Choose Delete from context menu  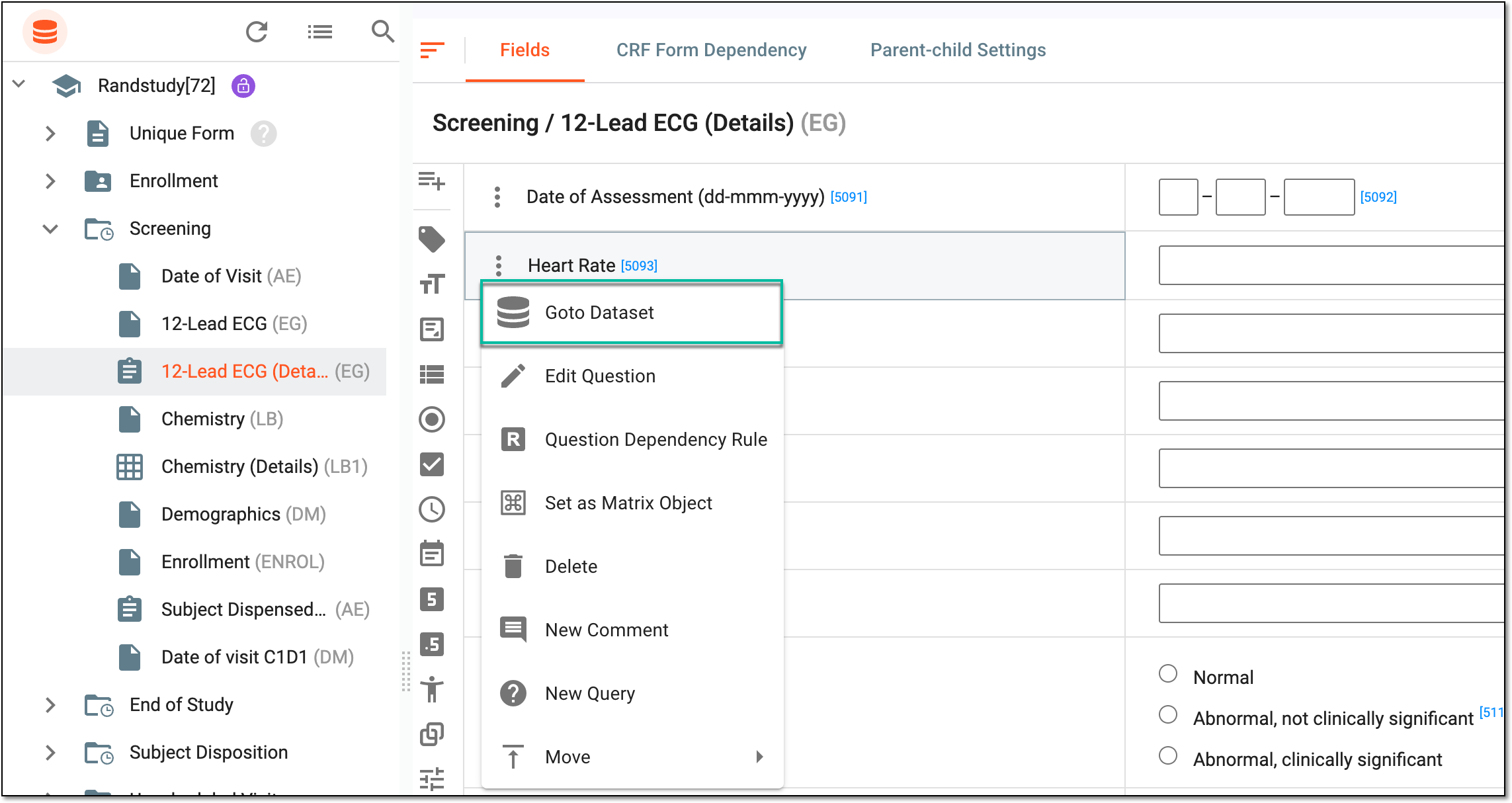tap(632, 566)
